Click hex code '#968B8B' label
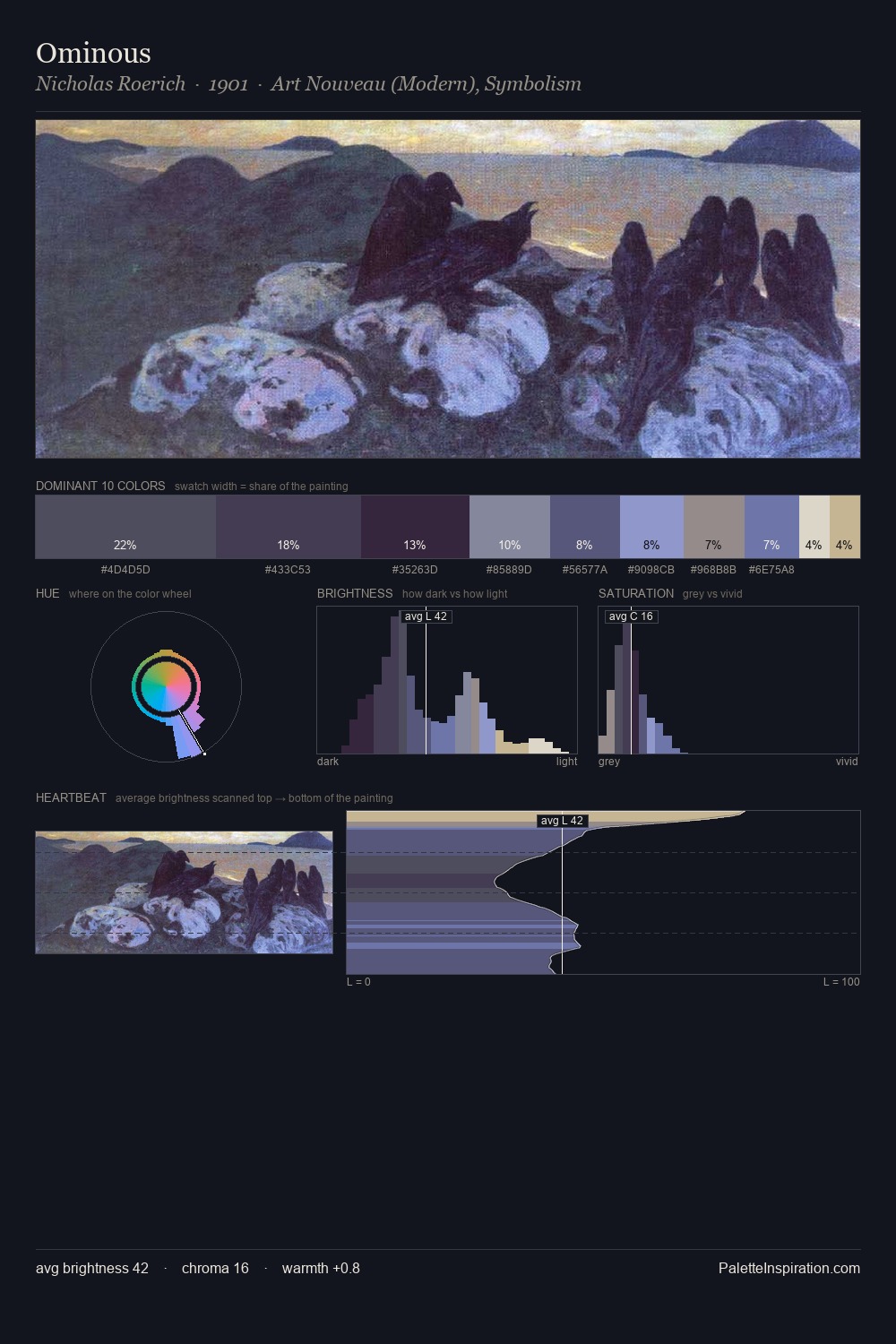896x1344 pixels. [713, 570]
